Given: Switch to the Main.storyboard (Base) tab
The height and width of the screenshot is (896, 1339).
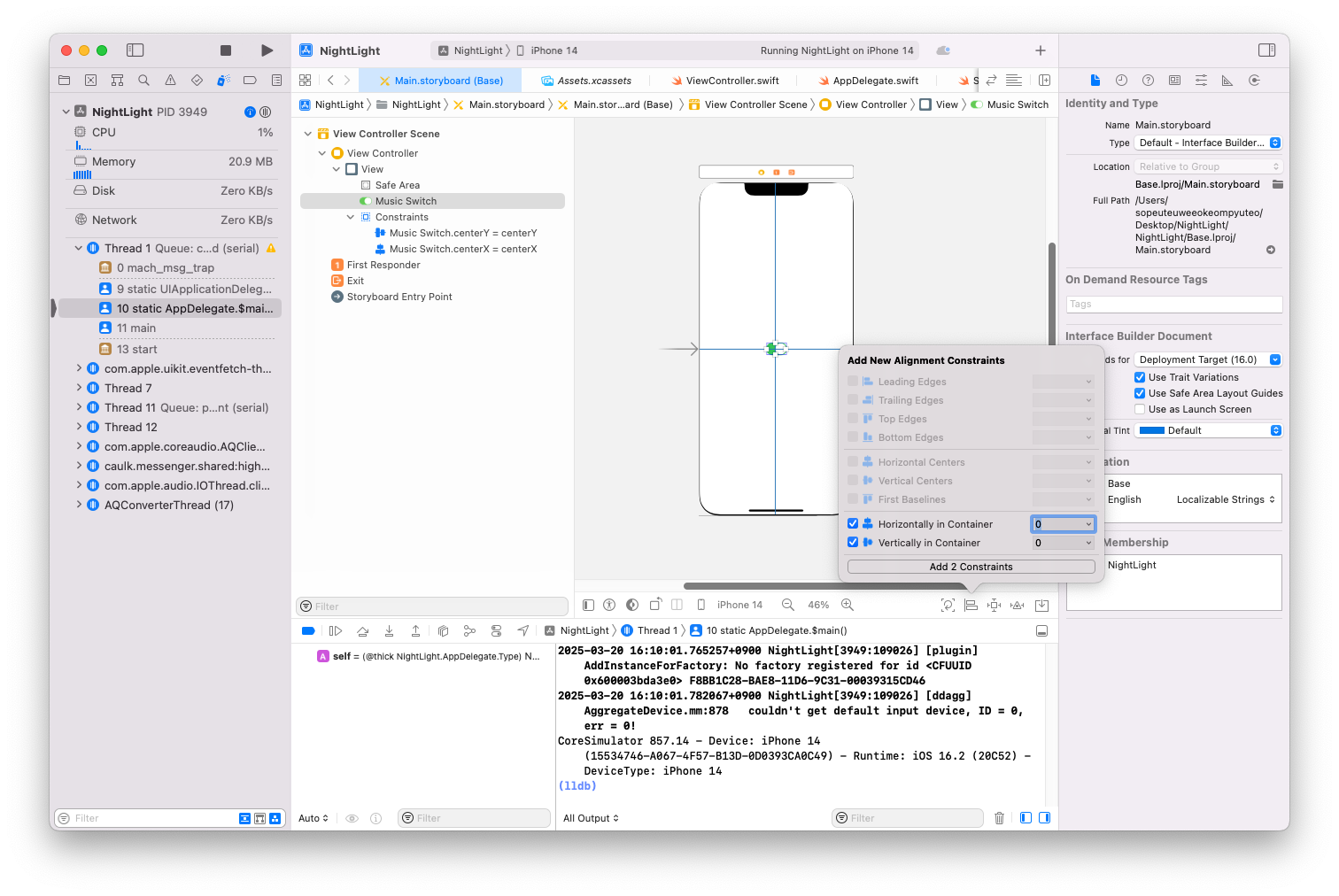Looking at the screenshot, I should tap(441, 81).
